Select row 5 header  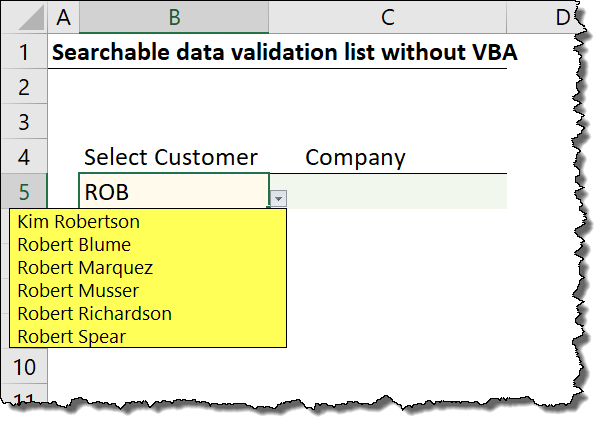coord(25,191)
